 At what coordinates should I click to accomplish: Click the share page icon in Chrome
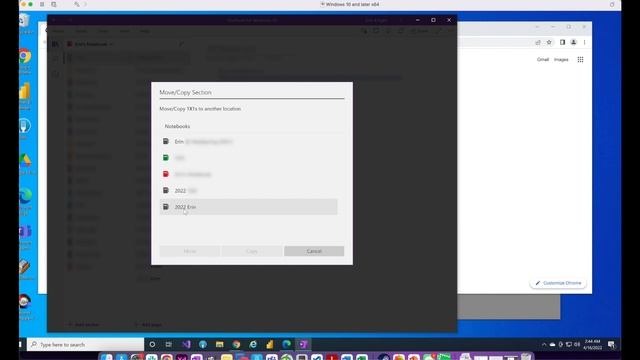[538, 42]
